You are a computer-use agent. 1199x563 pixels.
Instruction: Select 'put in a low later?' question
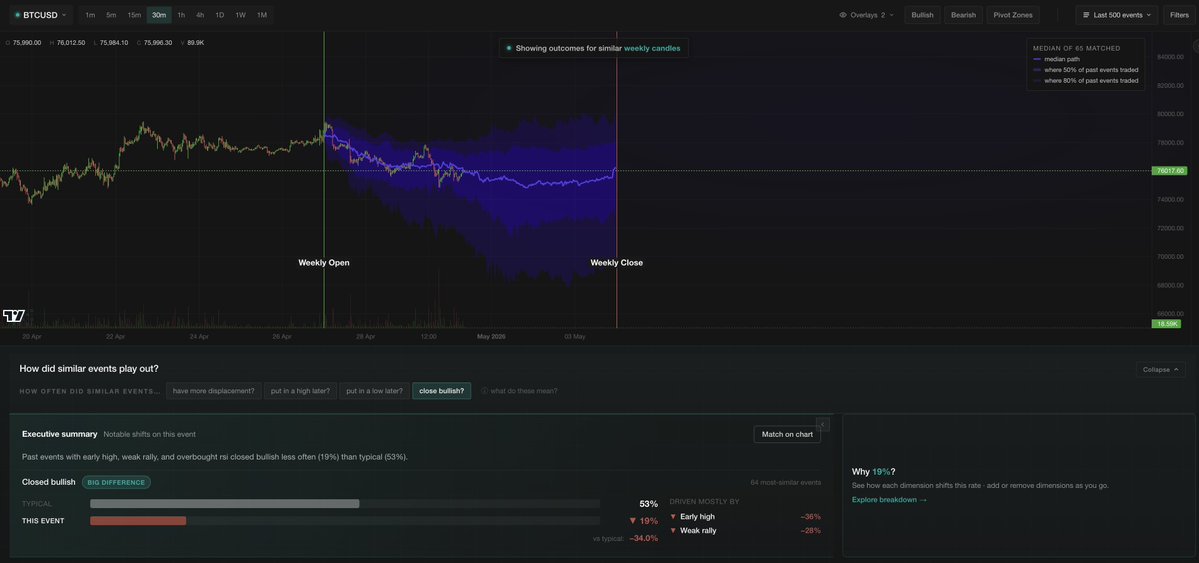[x=375, y=391]
